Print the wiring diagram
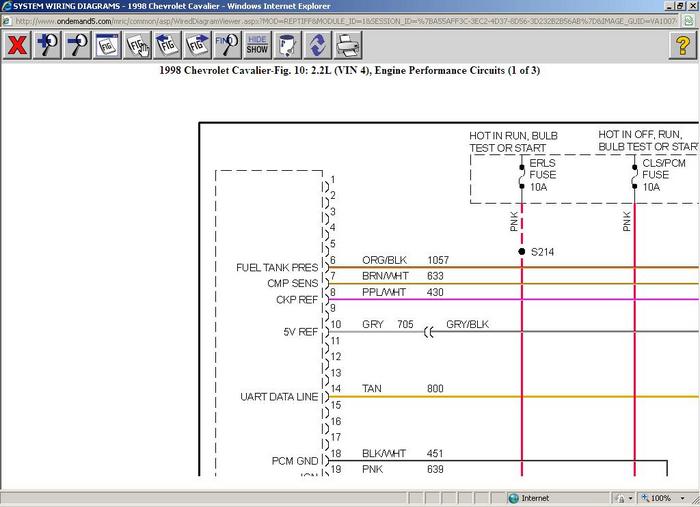This screenshot has width=700, height=507. (347, 45)
